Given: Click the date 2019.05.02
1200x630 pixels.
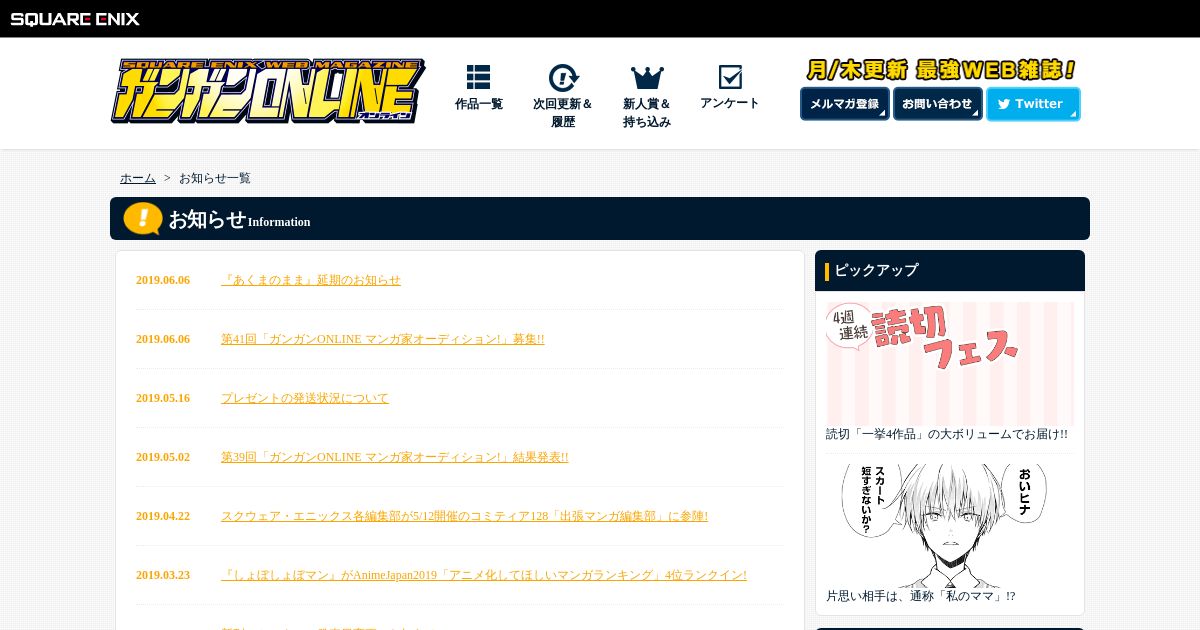Looking at the screenshot, I should [163, 457].
